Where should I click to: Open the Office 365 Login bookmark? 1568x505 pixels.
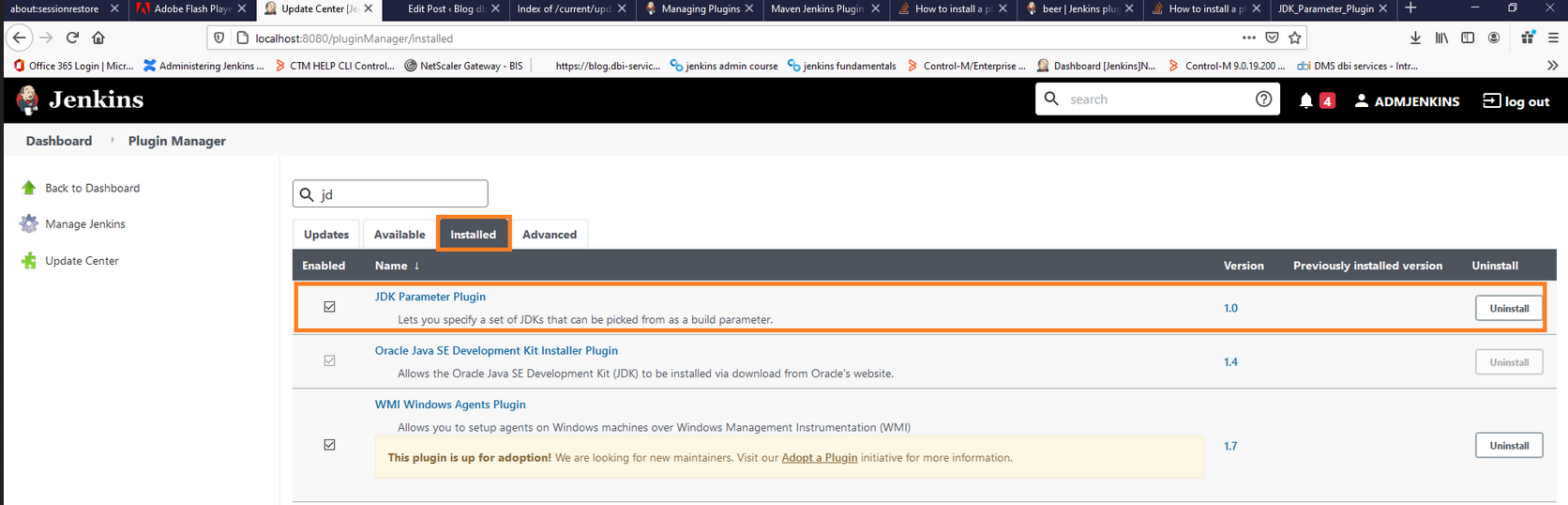(x=73, y=66)
